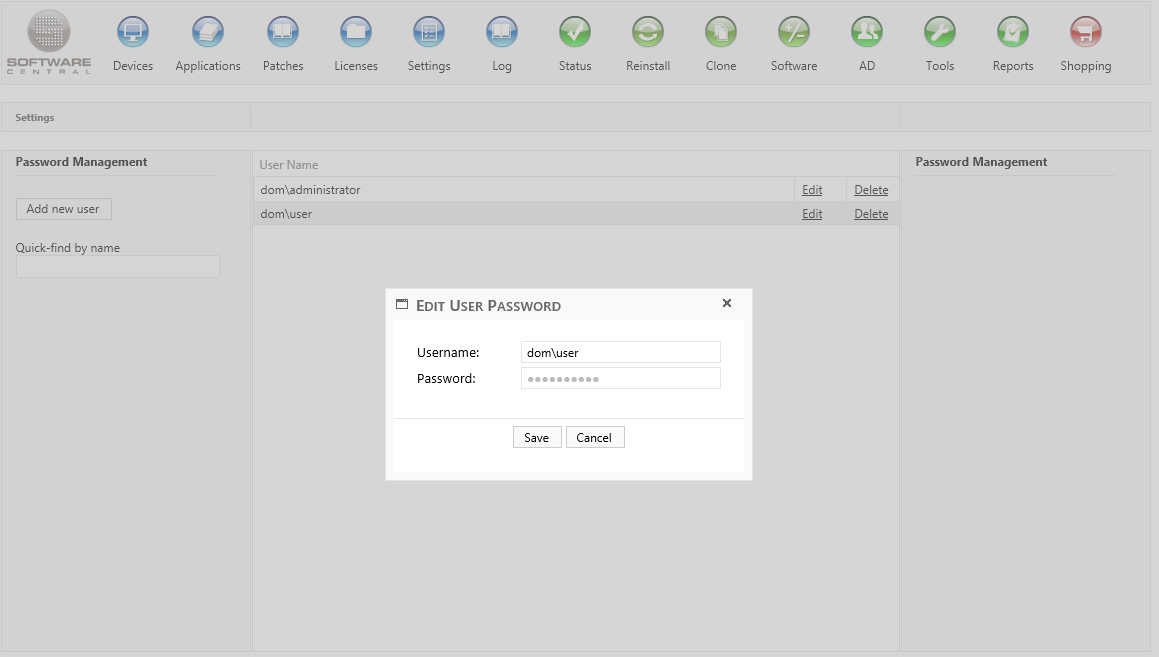Open the Reports icon

click(1013, 32)
